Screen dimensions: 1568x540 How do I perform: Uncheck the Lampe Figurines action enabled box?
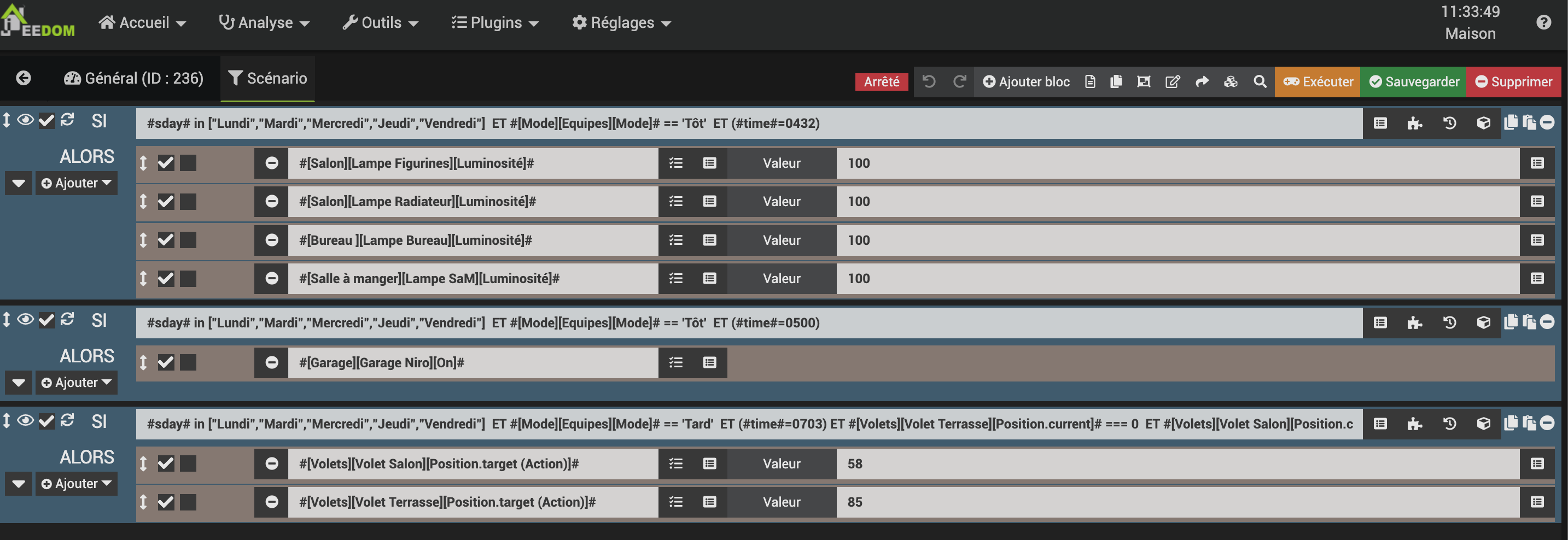click(x=166, y=163)
